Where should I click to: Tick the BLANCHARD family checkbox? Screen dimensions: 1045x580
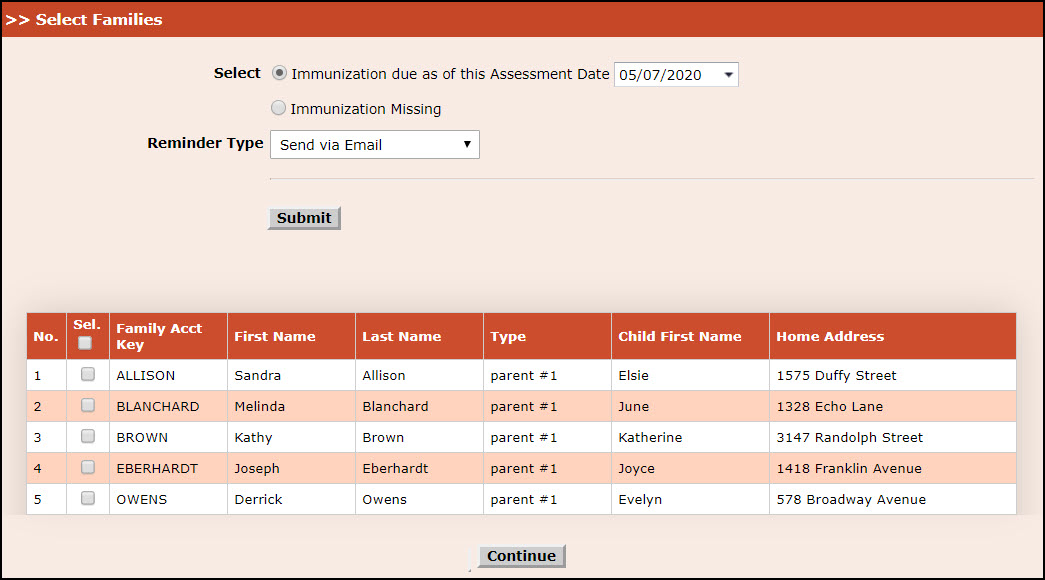(88, 406)
